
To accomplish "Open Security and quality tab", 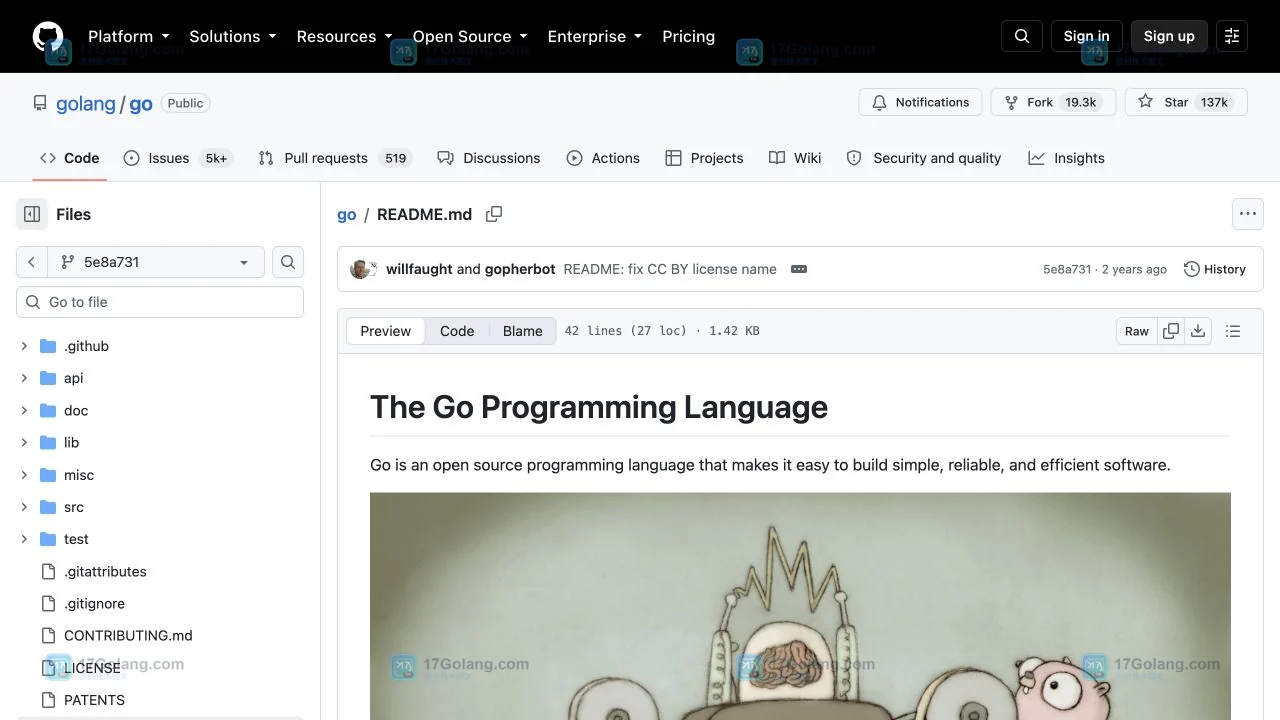I will [x=923, y=158].
